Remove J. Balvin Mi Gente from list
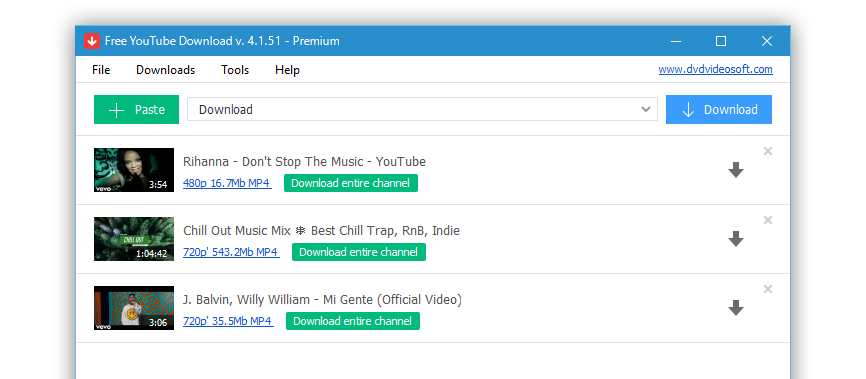The image size is (866, 379). [x=768, y=289]
